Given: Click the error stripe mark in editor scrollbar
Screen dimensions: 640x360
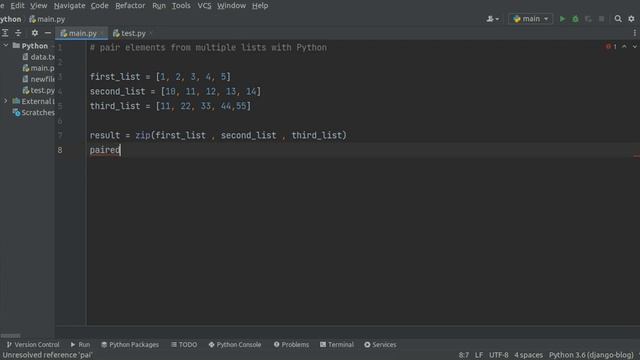Looking at the screenshot, I should tap(636, 156).
